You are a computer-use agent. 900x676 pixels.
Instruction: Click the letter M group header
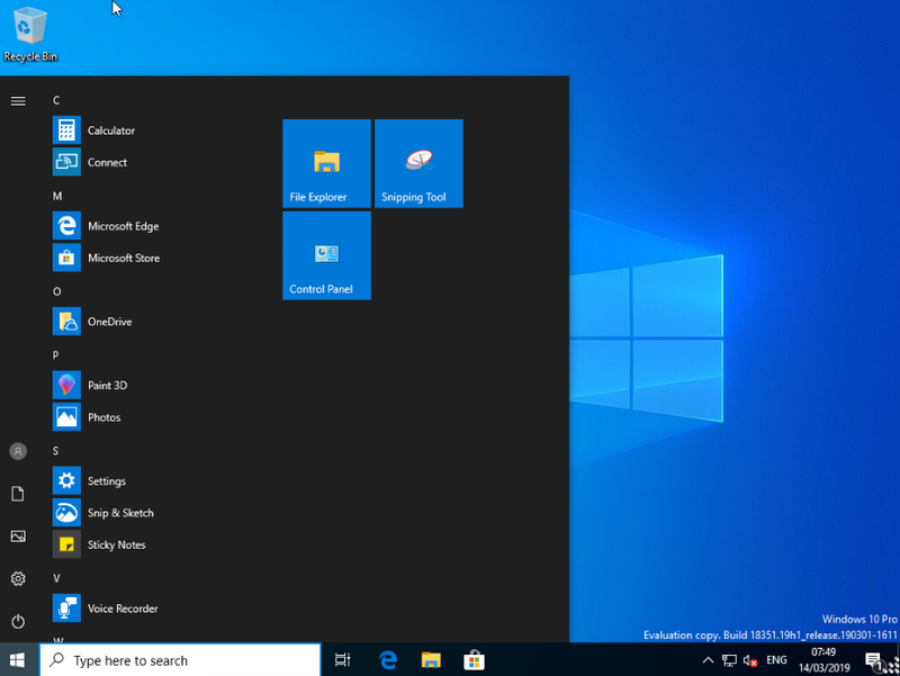(x=57, y=196)
